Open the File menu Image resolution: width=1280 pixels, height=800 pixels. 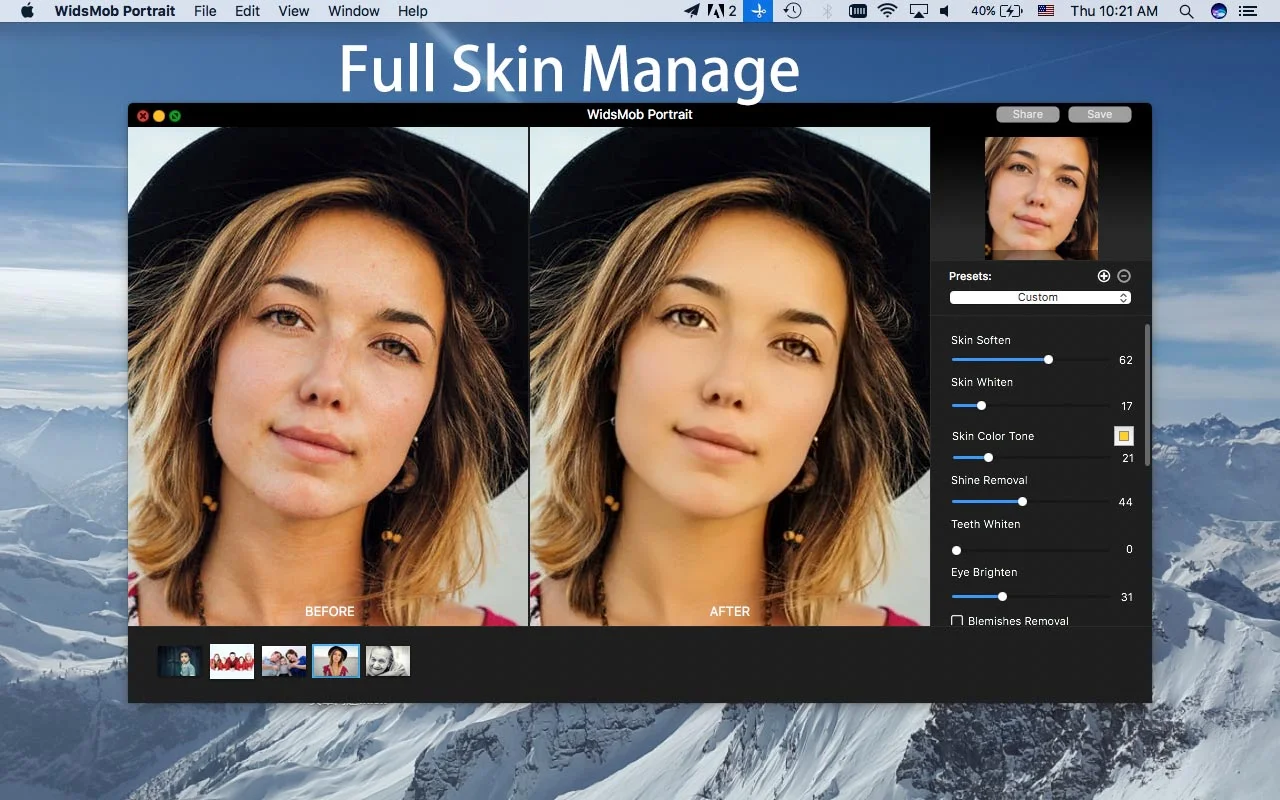(x=205, y=11)
